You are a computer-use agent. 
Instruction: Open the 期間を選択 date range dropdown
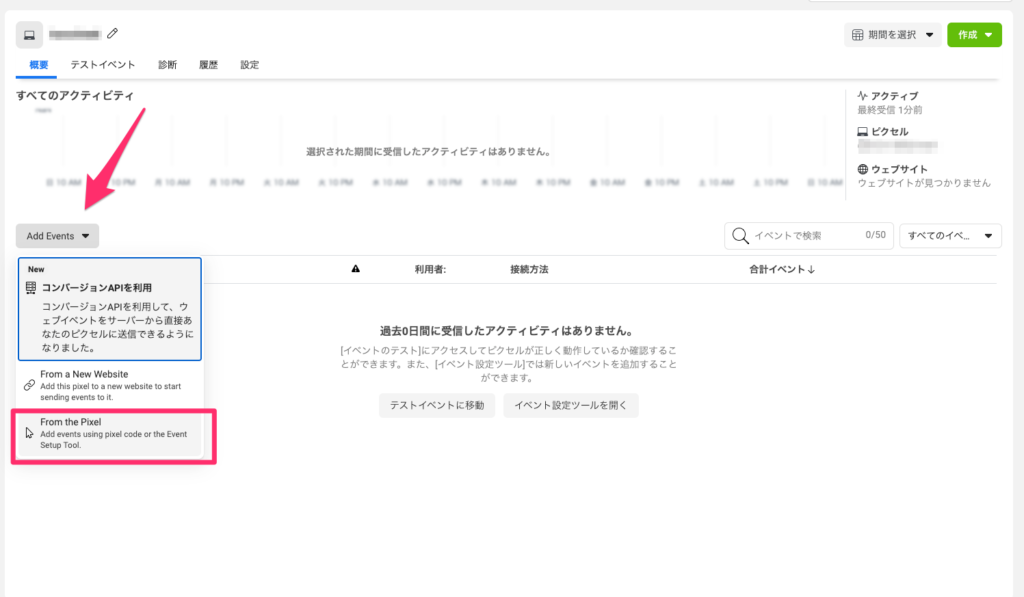(893, 35)
